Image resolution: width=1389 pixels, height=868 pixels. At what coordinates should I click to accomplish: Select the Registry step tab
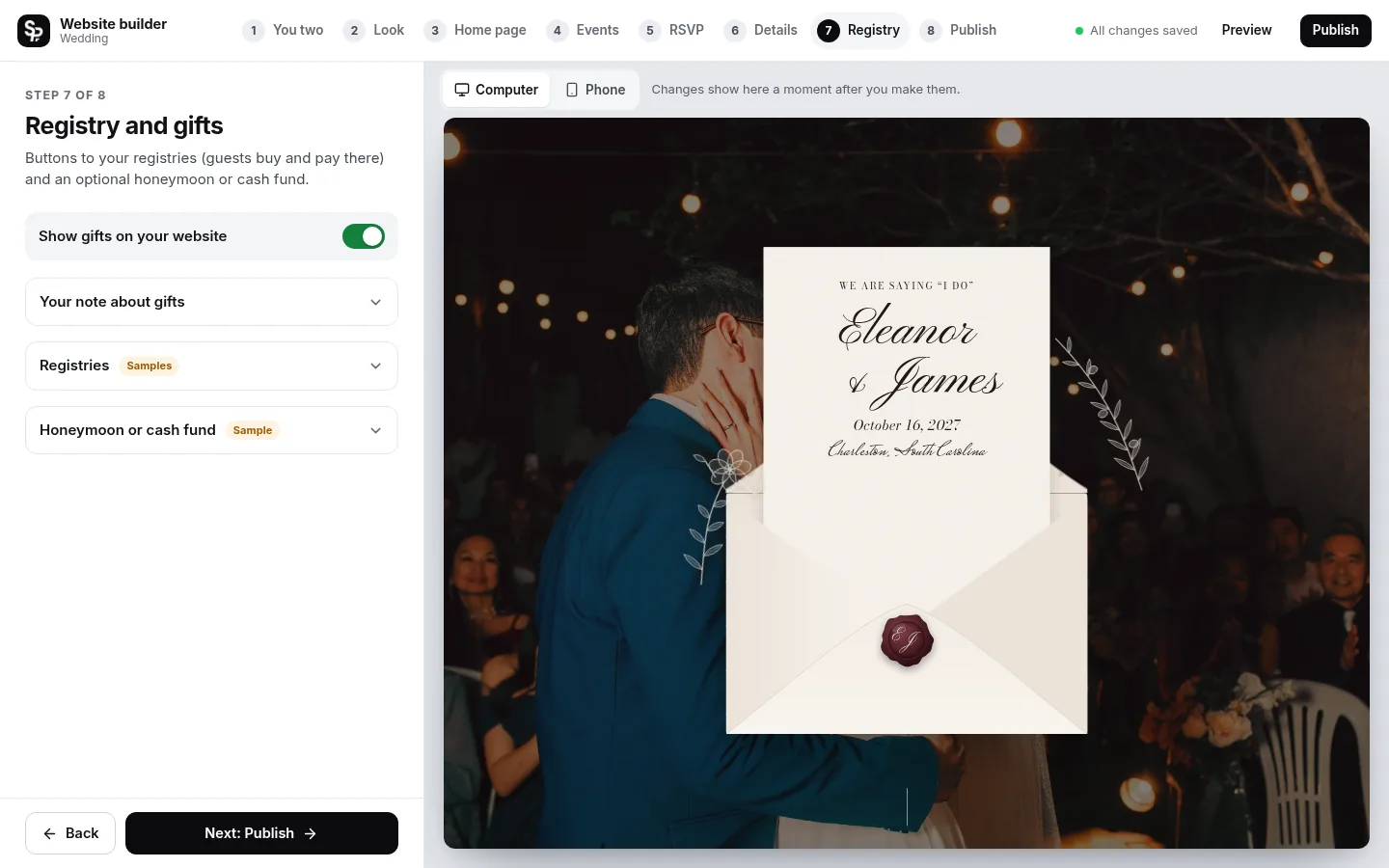[858, 31]
